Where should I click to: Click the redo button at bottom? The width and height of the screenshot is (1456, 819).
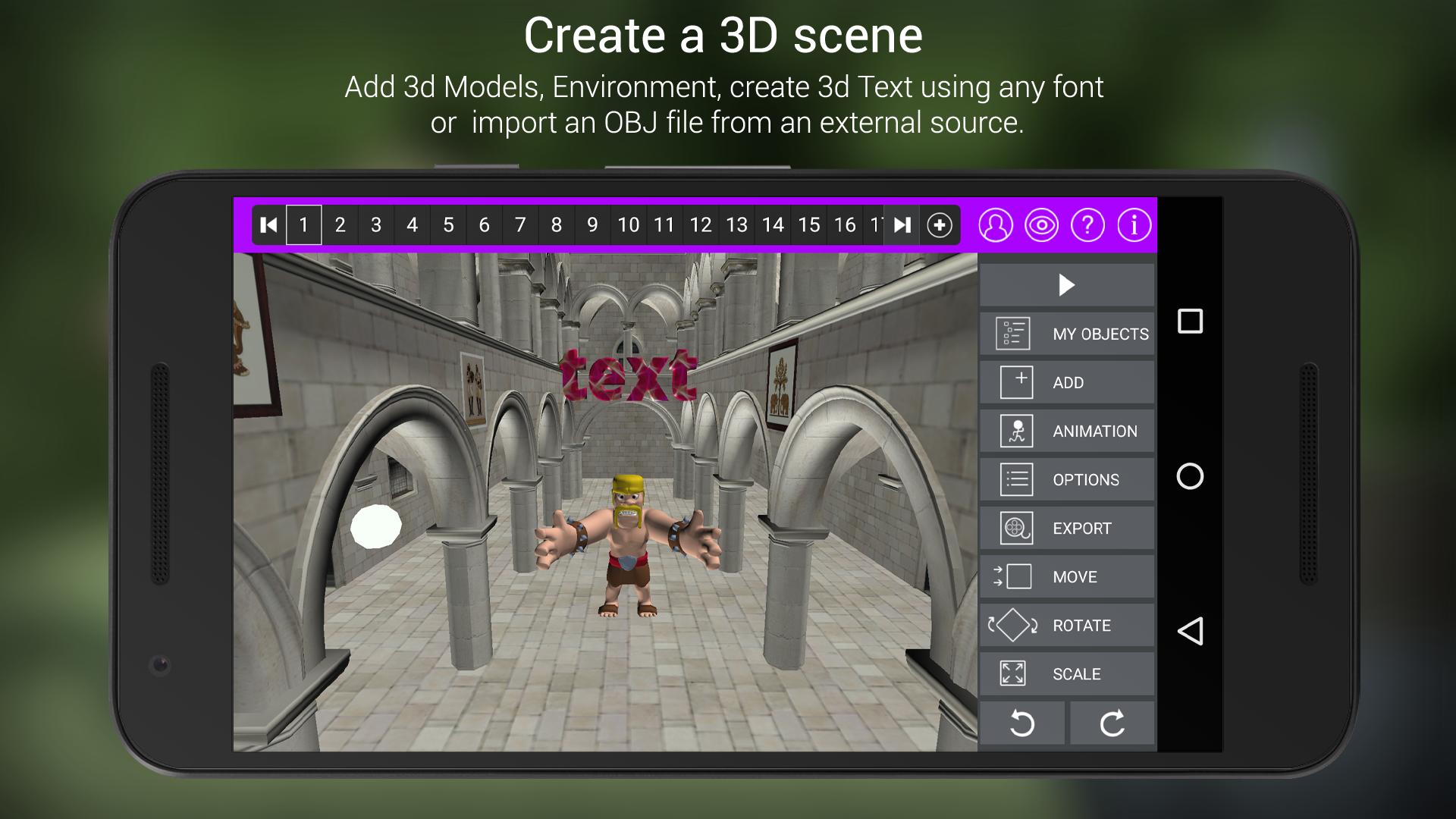[x=1112, y=723]
